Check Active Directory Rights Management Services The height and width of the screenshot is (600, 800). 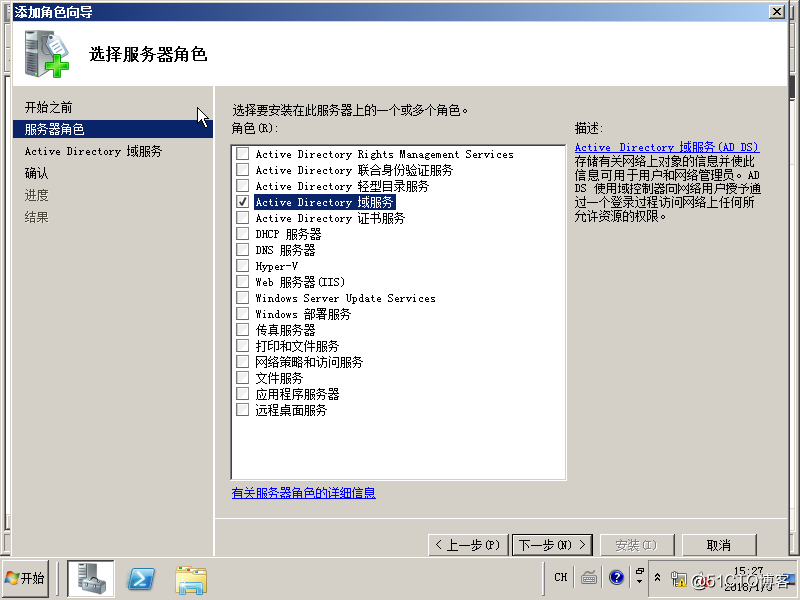[243, 154]
